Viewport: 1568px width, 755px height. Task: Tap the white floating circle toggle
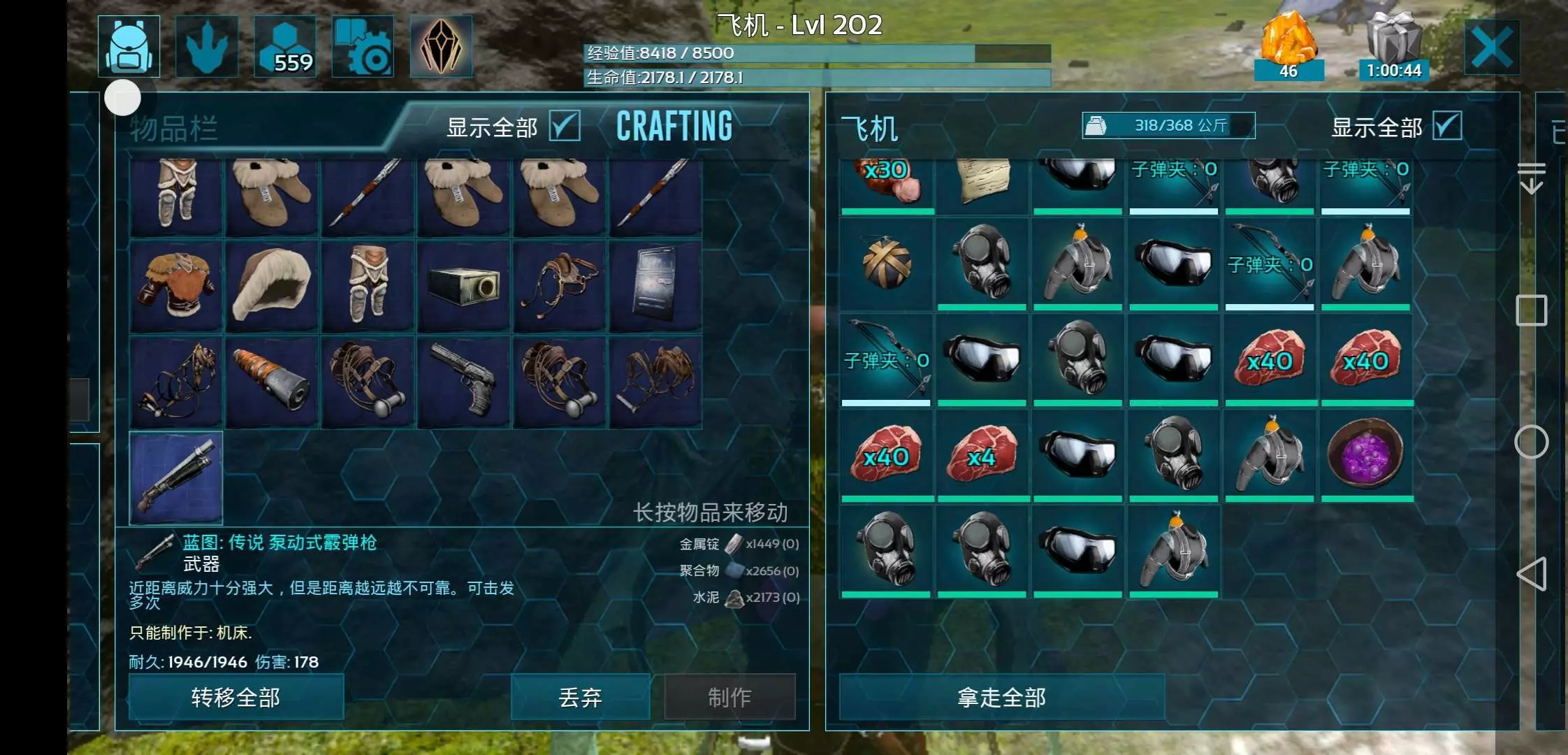click(x=122, y=98)
